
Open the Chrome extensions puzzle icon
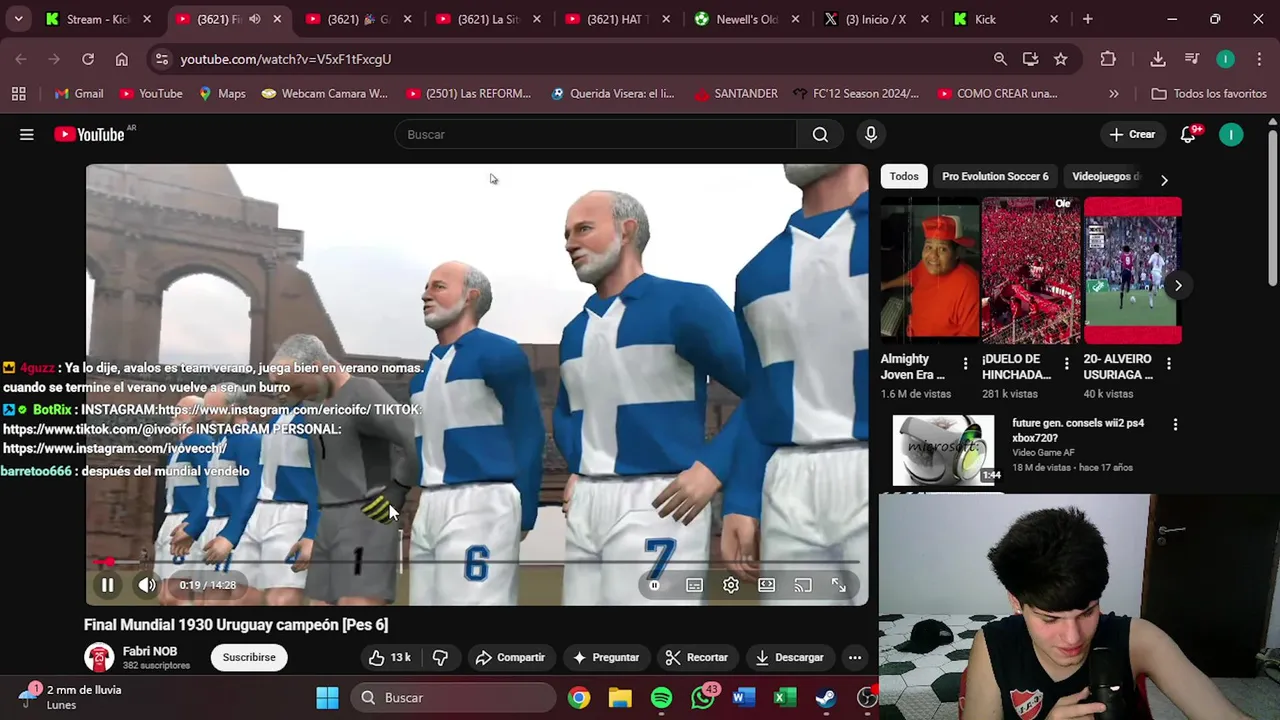[1108, 59]
